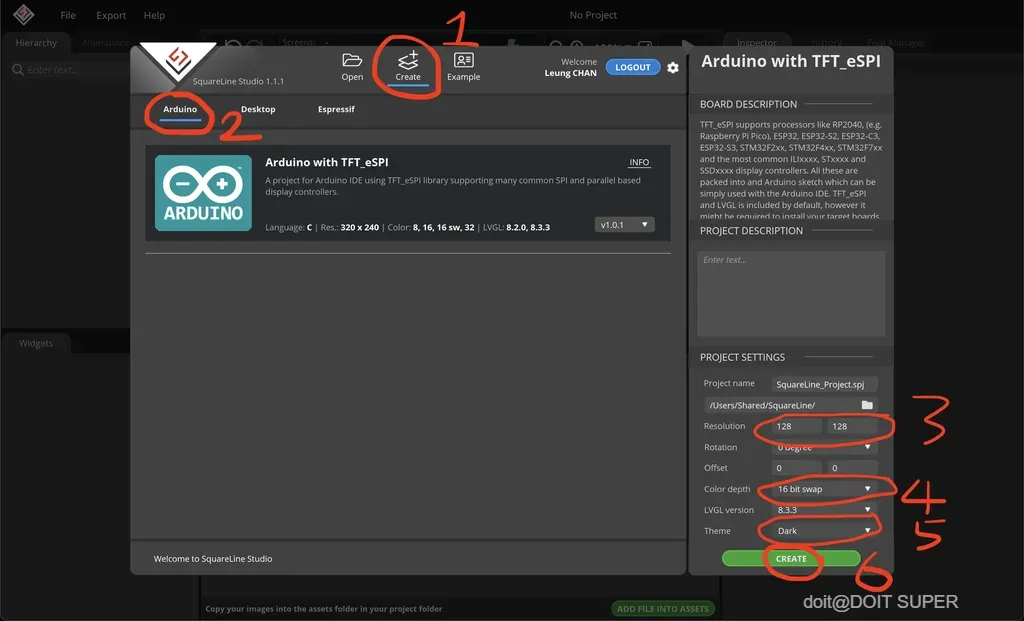Viewport: 1024px width, 621px height.
Task: Switch to the Espressif tab
Action: coord(336,109)
